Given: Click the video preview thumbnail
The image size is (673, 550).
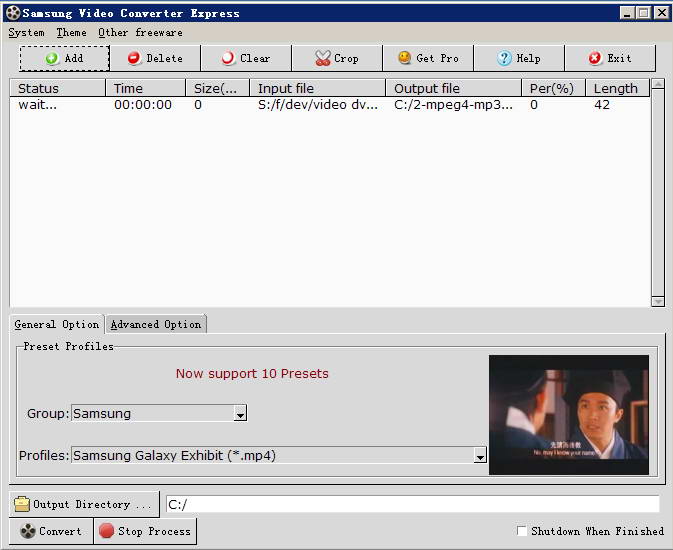Looking at the screenshot, I should 569,415.
